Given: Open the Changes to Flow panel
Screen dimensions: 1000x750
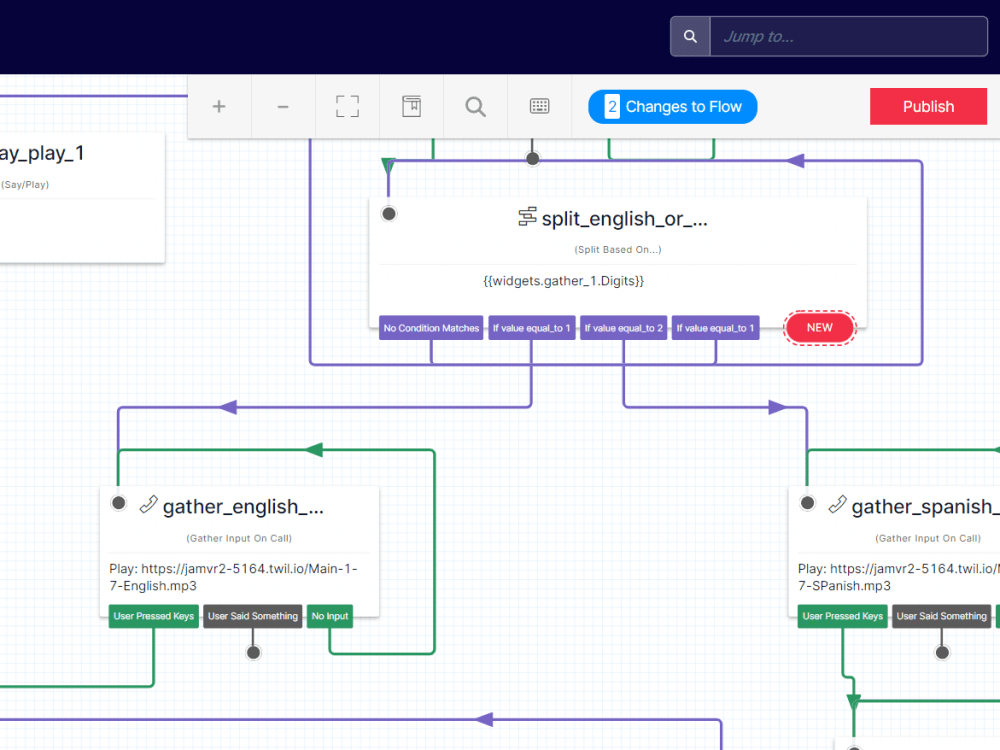Looking at the screenshot, I should (x=672, y=106).
